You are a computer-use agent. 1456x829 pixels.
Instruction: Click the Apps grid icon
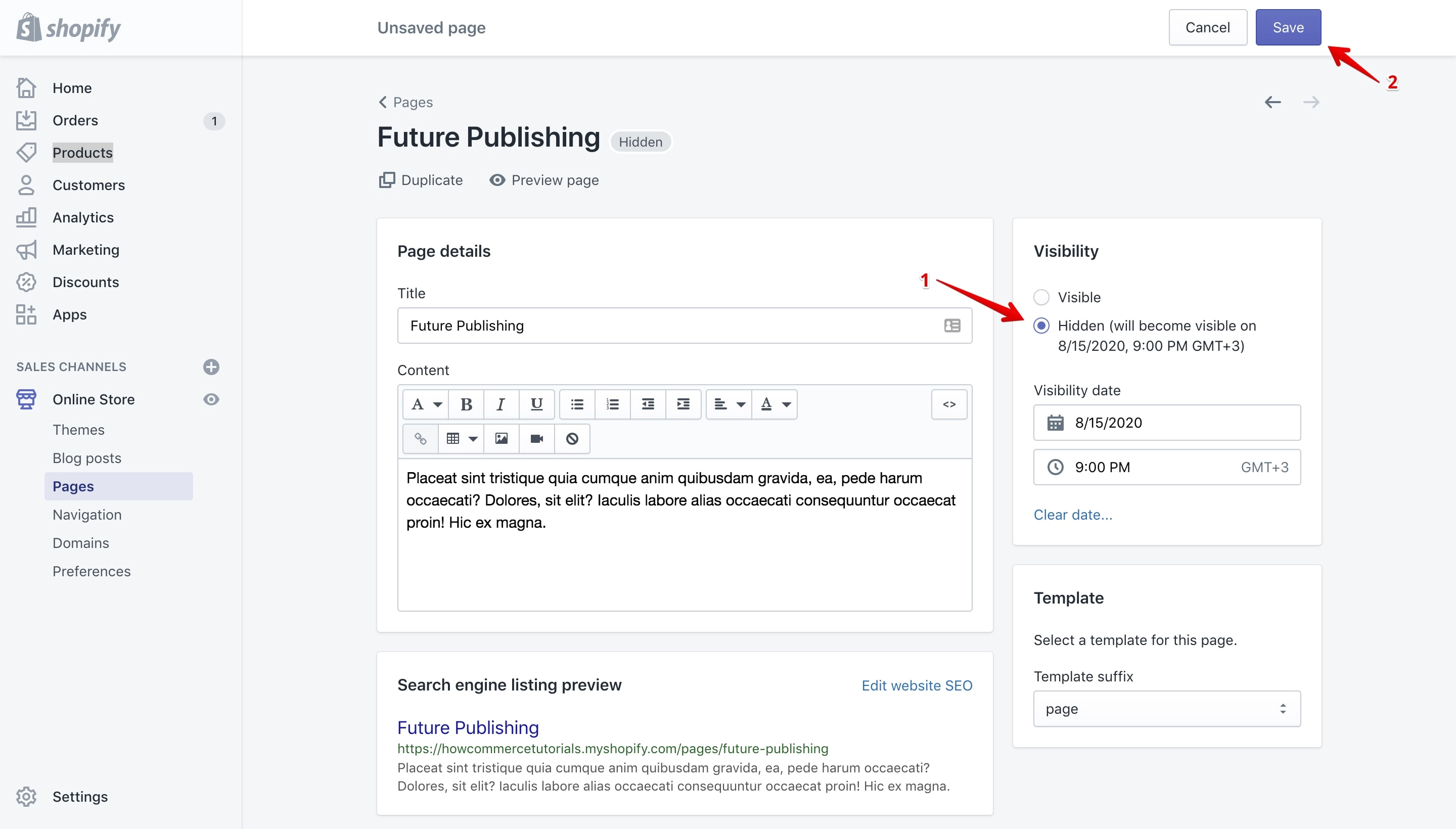pos(26,314)
